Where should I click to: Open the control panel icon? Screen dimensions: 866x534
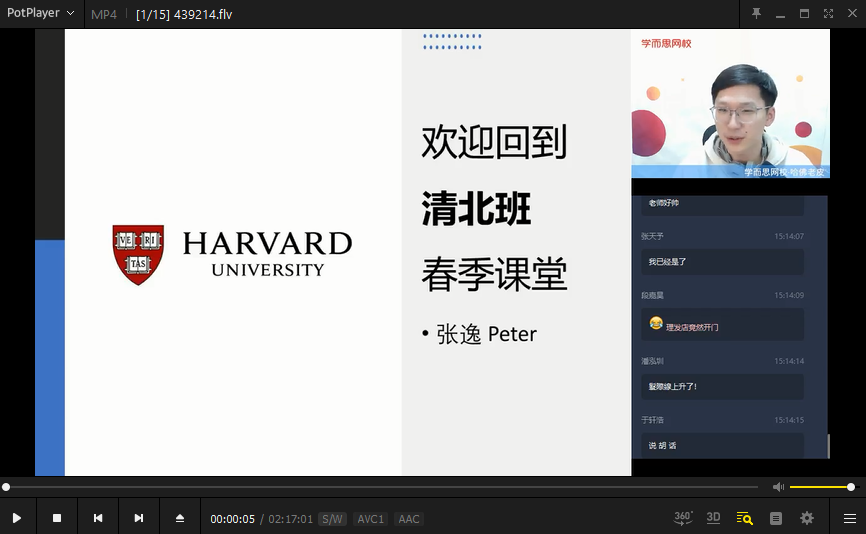776,518
